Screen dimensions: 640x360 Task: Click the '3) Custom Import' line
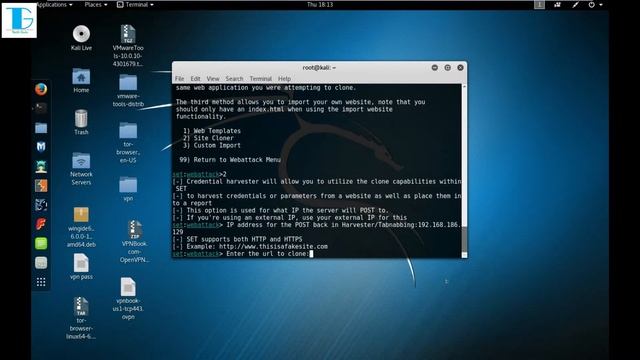click(212, 145)
